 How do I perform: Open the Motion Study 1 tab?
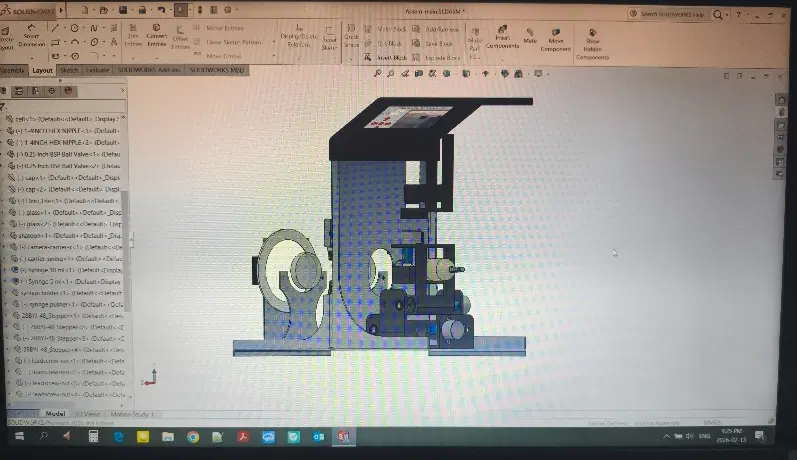[x=132, y=414]
